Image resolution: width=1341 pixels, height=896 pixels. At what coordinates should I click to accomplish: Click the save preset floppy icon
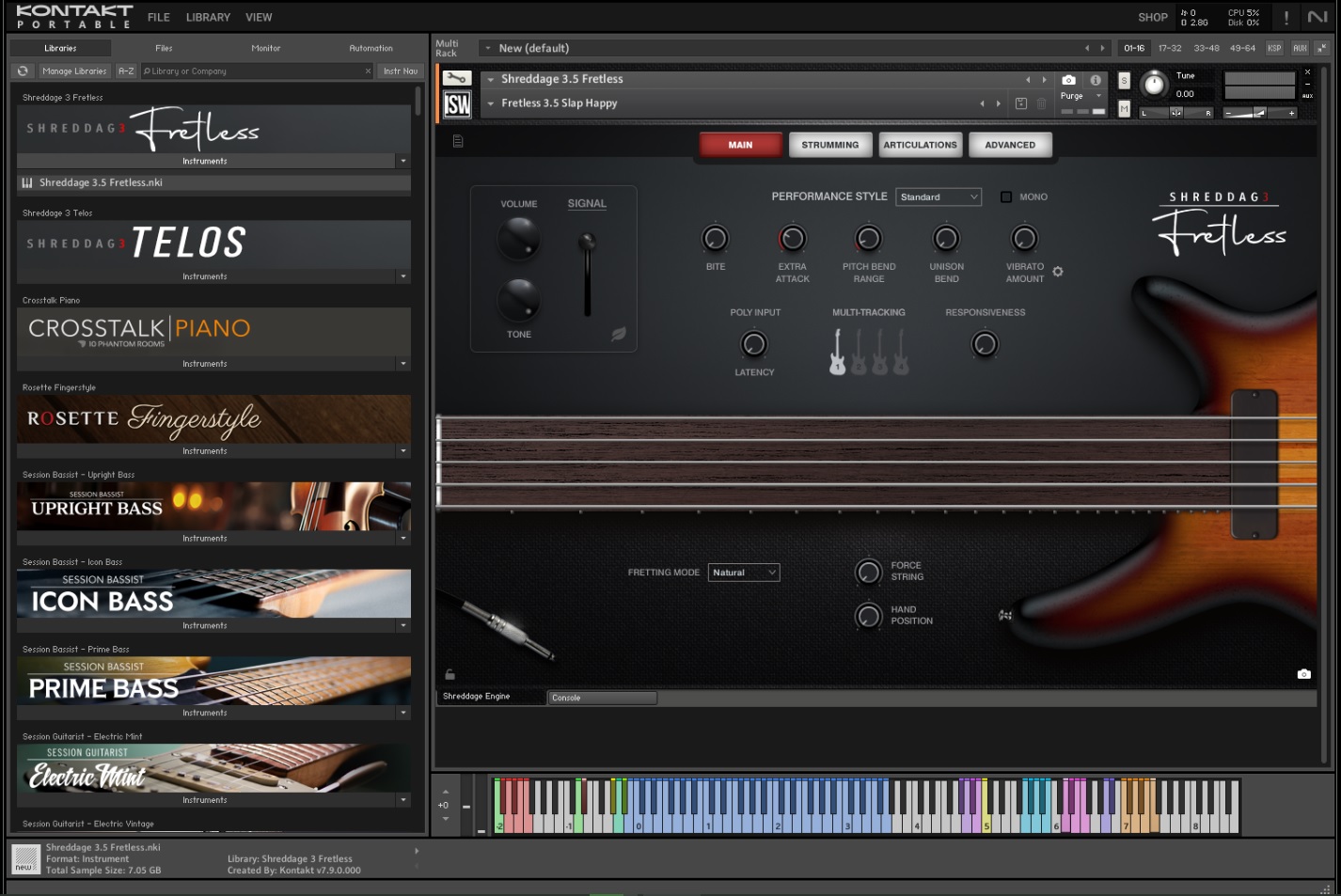(1021, 103)
